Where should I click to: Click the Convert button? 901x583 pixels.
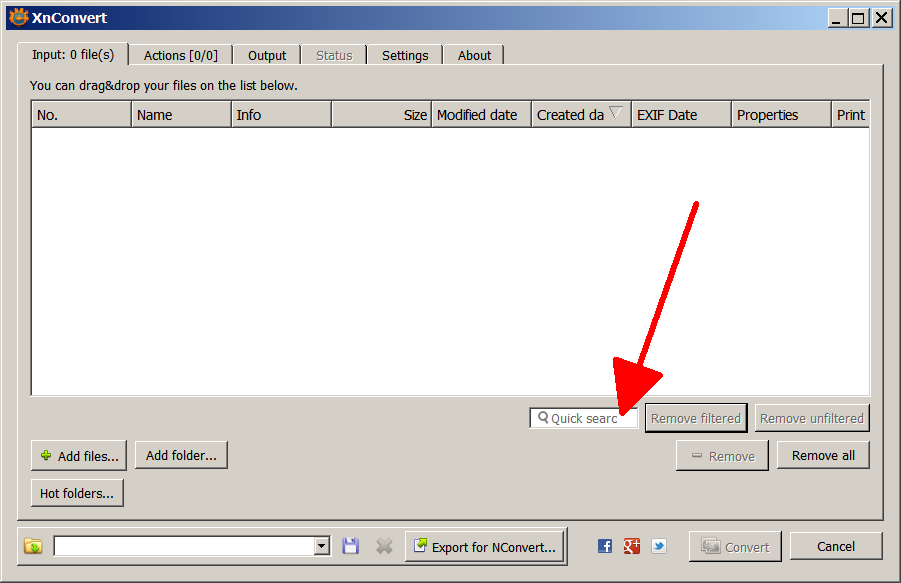(x=735, y=547)
